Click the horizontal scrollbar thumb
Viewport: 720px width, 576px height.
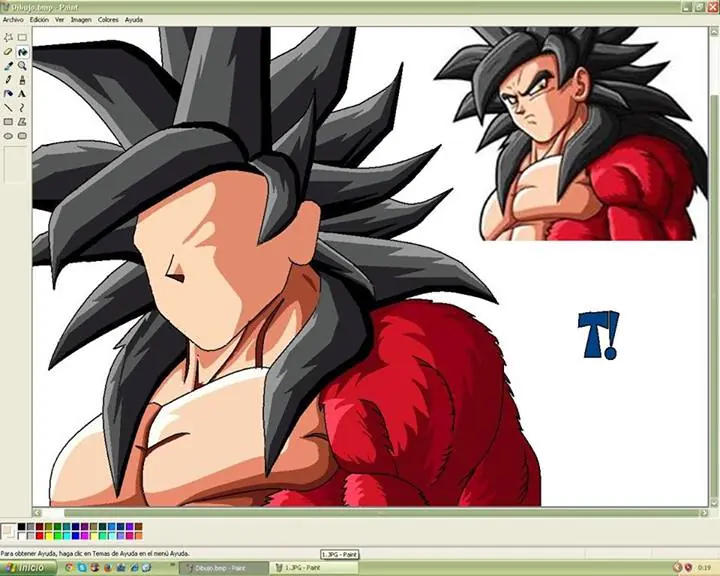click(x=380, y=513)
